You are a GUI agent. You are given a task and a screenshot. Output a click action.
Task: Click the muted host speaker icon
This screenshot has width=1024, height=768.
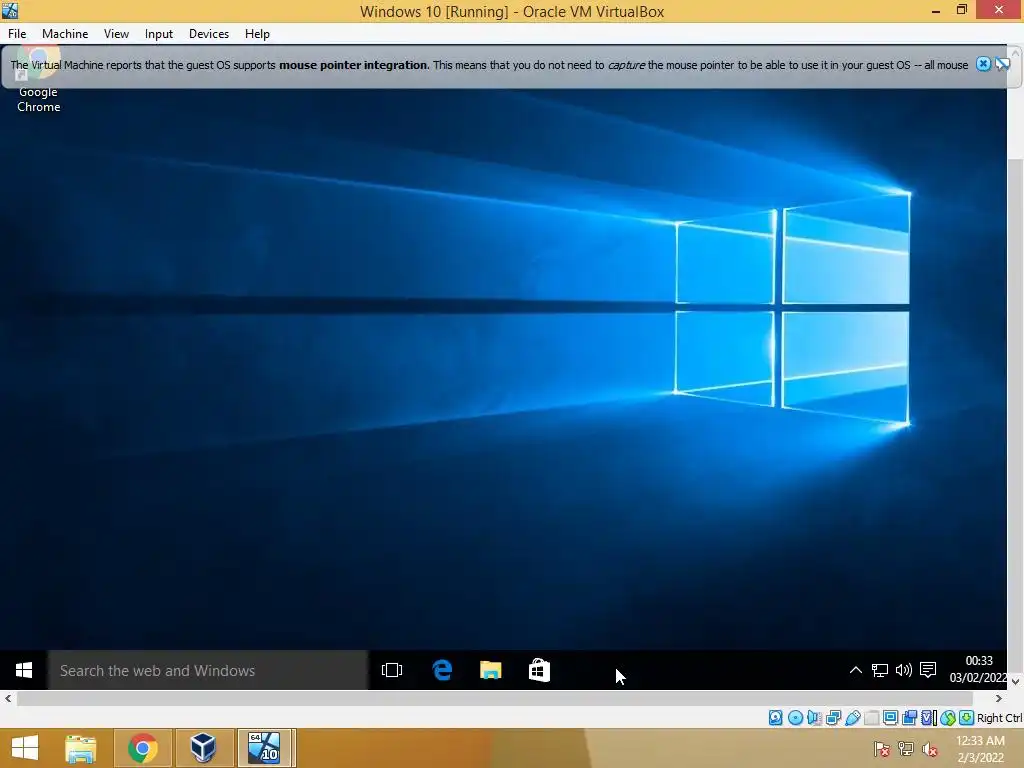[x=930, y=749]
